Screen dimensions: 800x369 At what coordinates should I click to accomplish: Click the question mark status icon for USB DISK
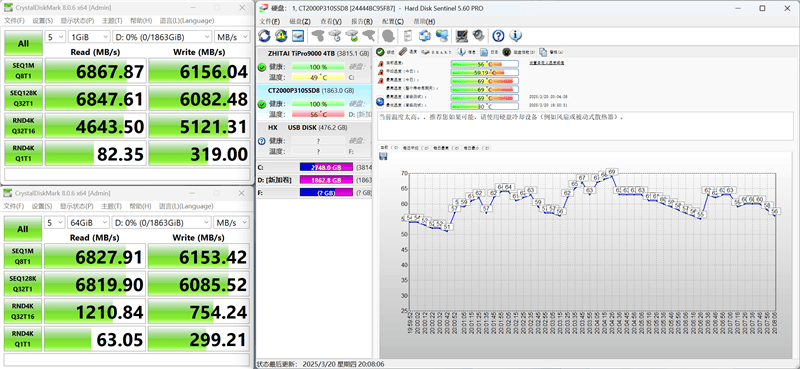(262, 141)
